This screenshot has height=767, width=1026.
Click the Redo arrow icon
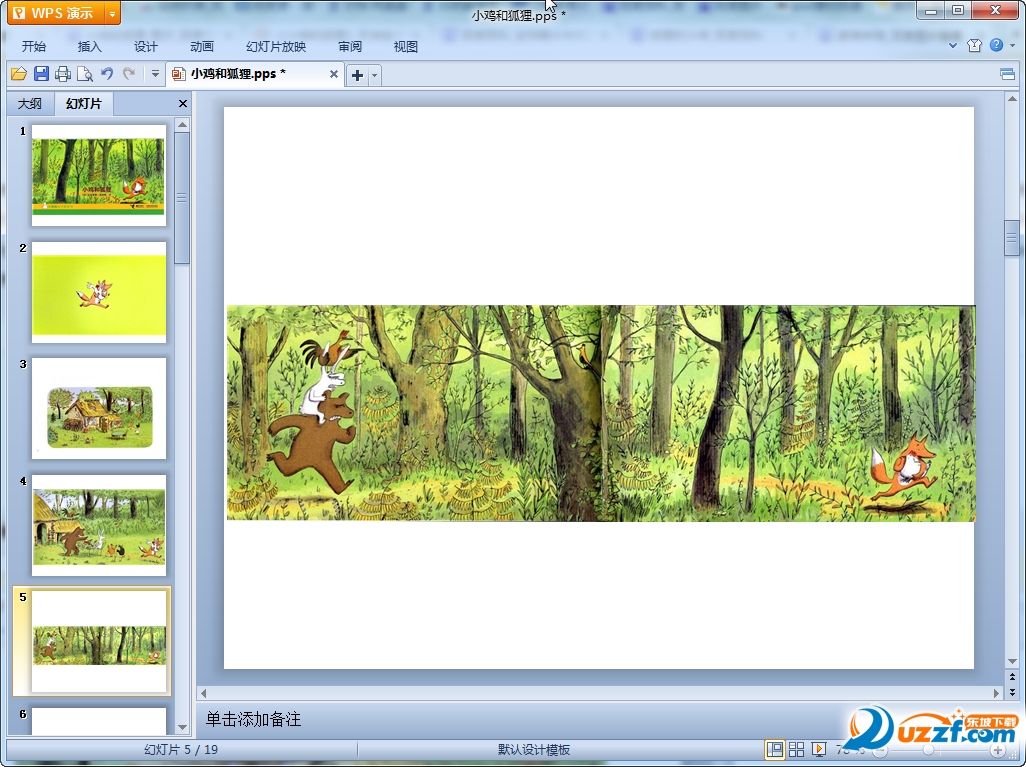coord(129,74)
